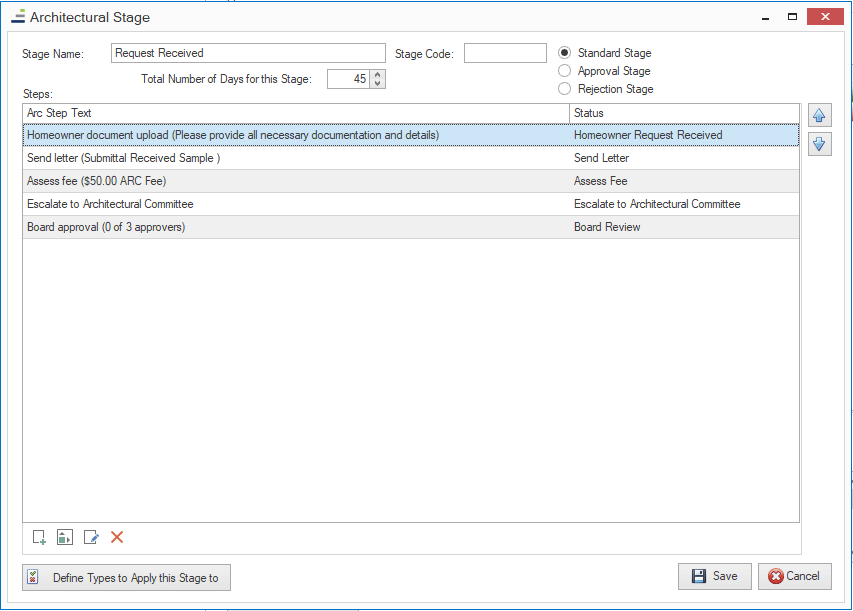Save the architectural stage
Image resolution: width=853 pixels, height=611 pixels.
click(714, 576)
